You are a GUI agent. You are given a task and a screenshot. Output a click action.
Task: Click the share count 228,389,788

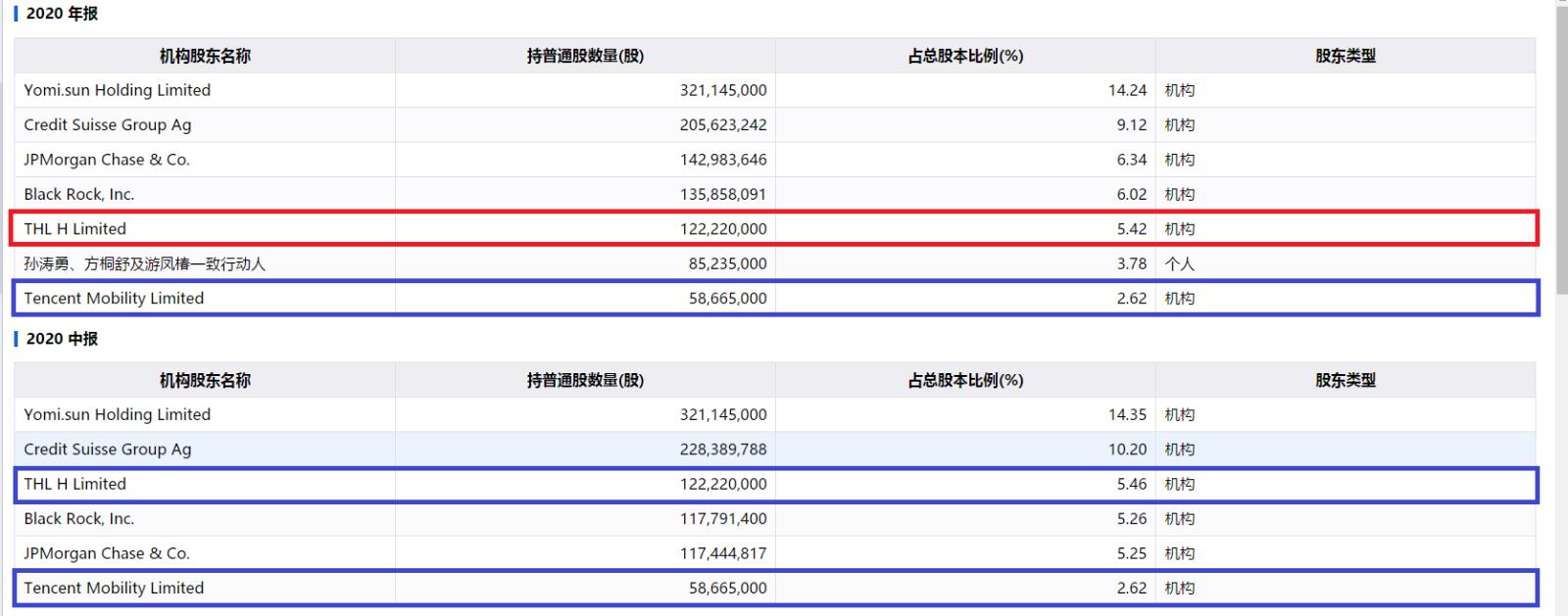click(x=723, y=450)
